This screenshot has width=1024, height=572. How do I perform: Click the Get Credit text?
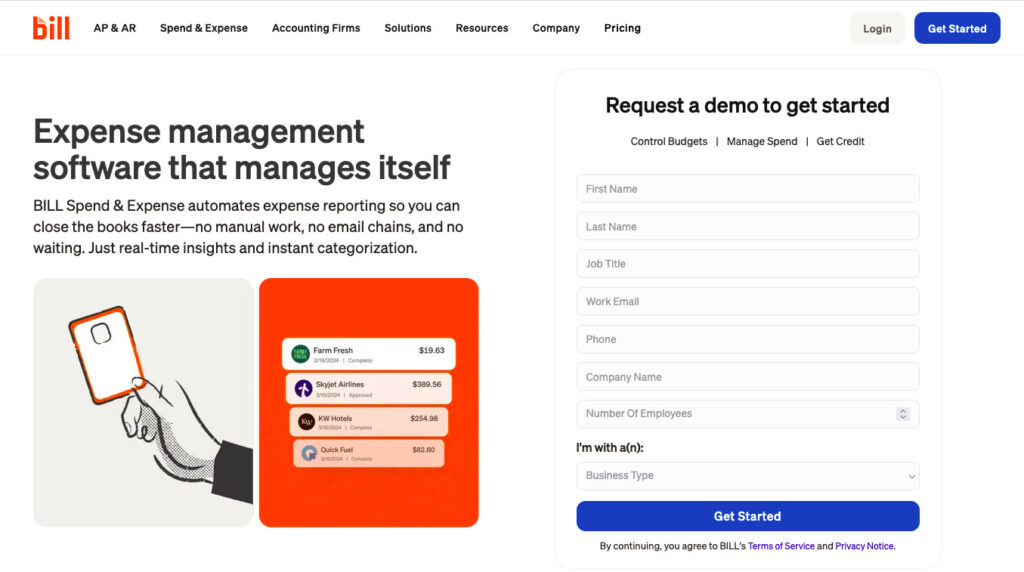840,141
